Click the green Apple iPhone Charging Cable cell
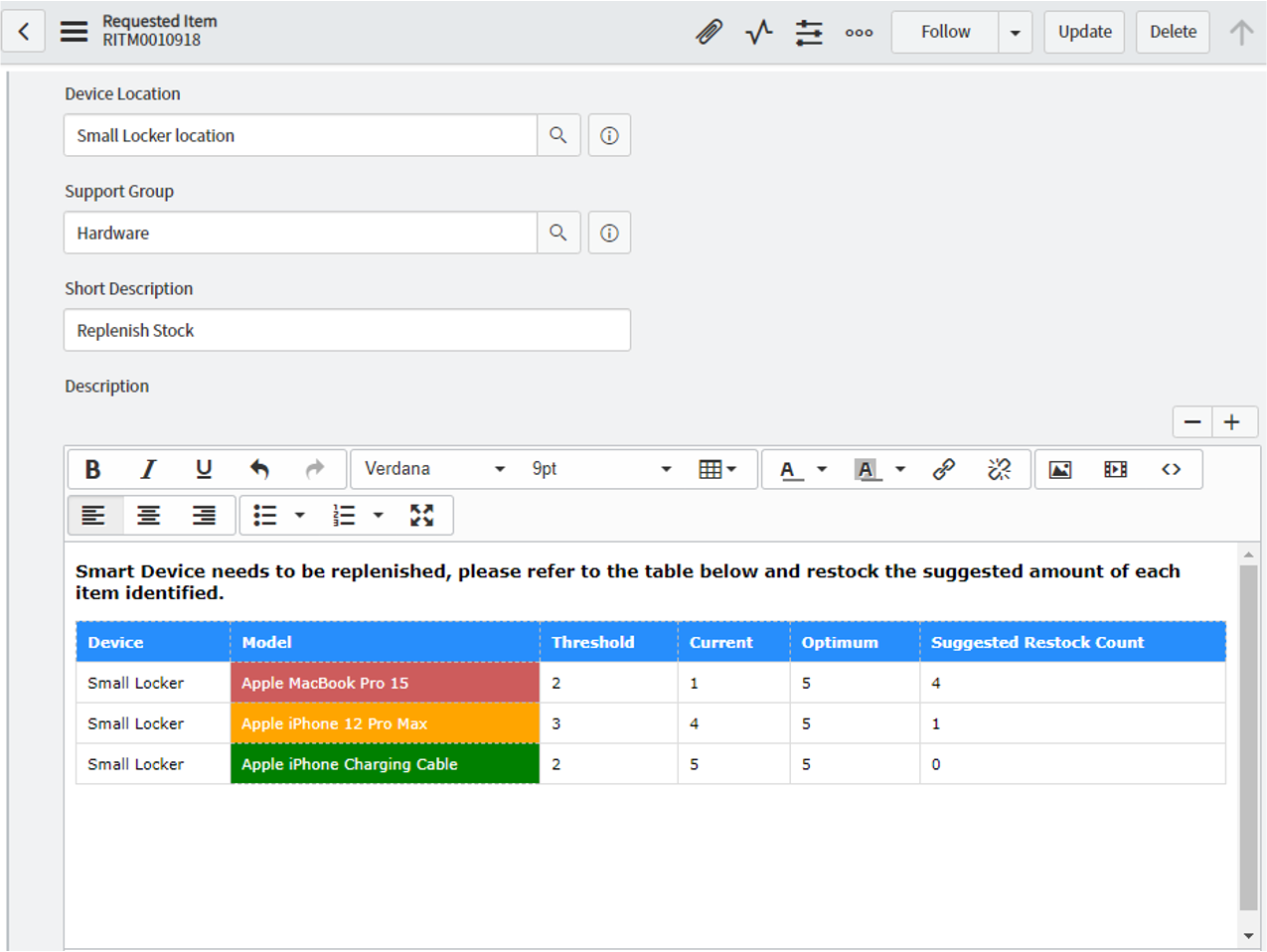The height and width of the screenshot is (952, 1267). click(x=385, y=764)
